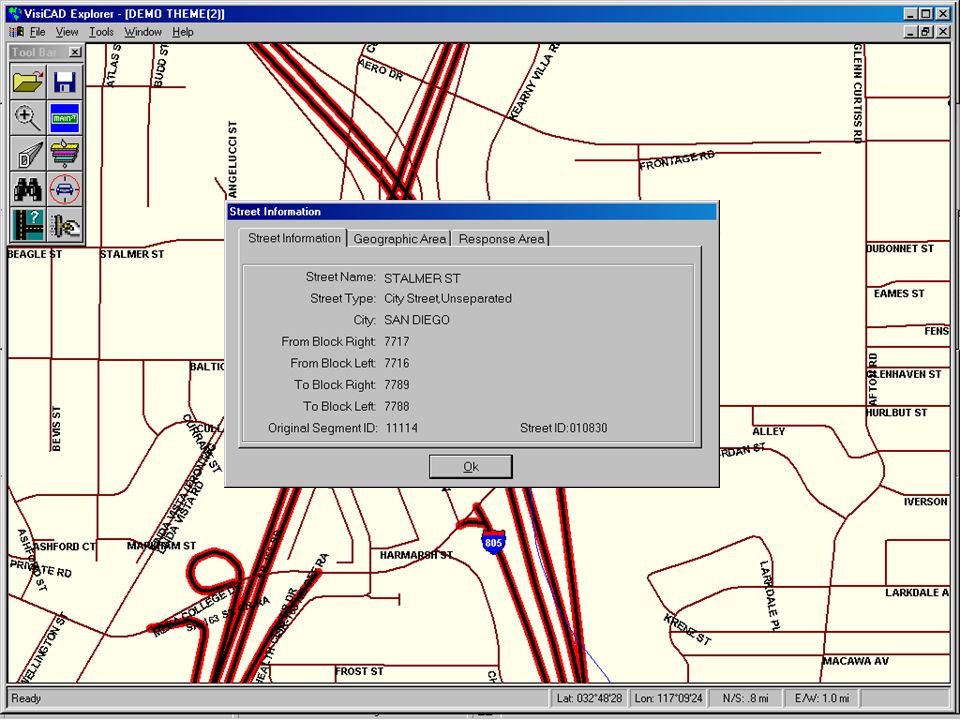Select the tool with the letter D beam
Viewport: 960px width, 720px height.
pyautogui.click(x=28, y=153)
